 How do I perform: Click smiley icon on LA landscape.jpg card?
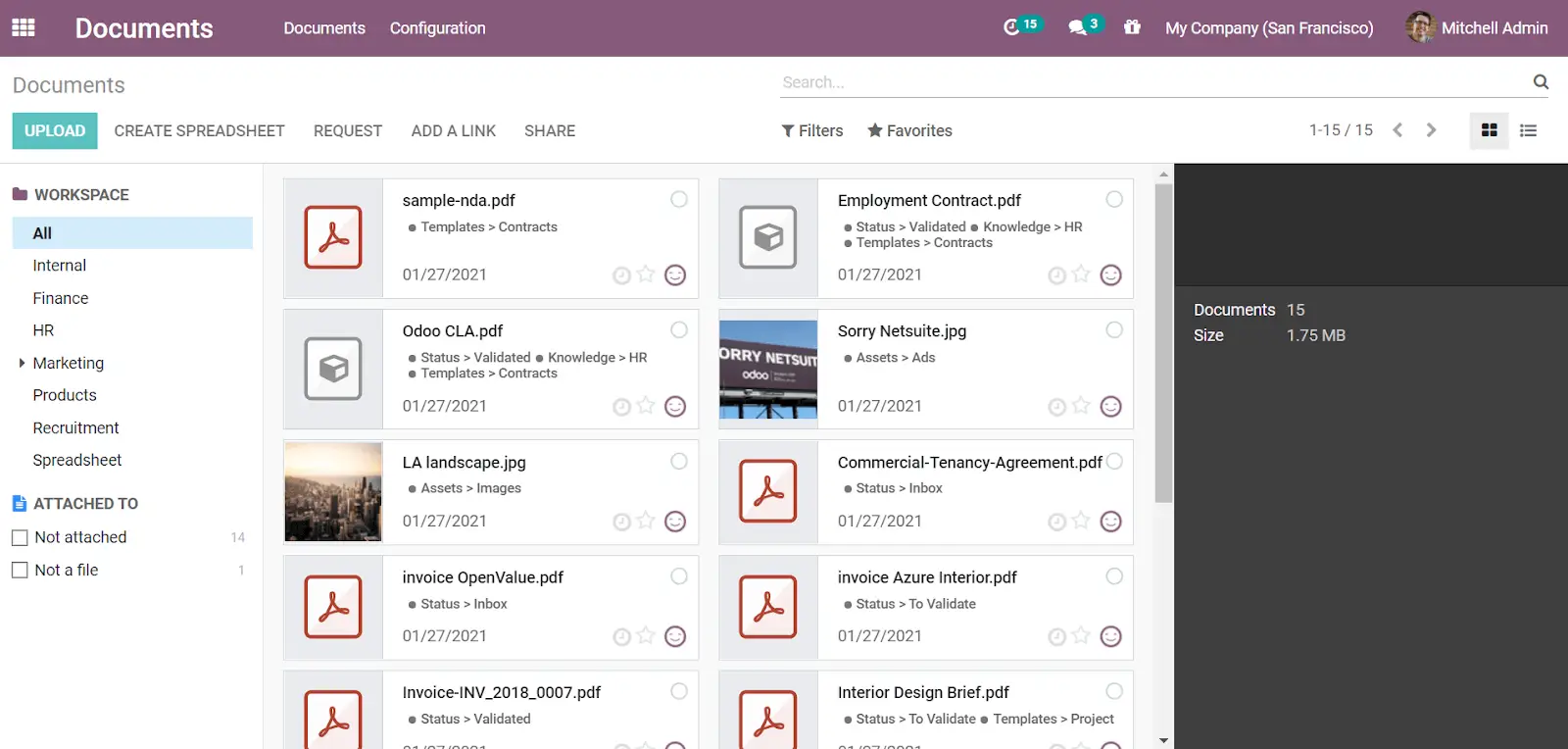675,522
